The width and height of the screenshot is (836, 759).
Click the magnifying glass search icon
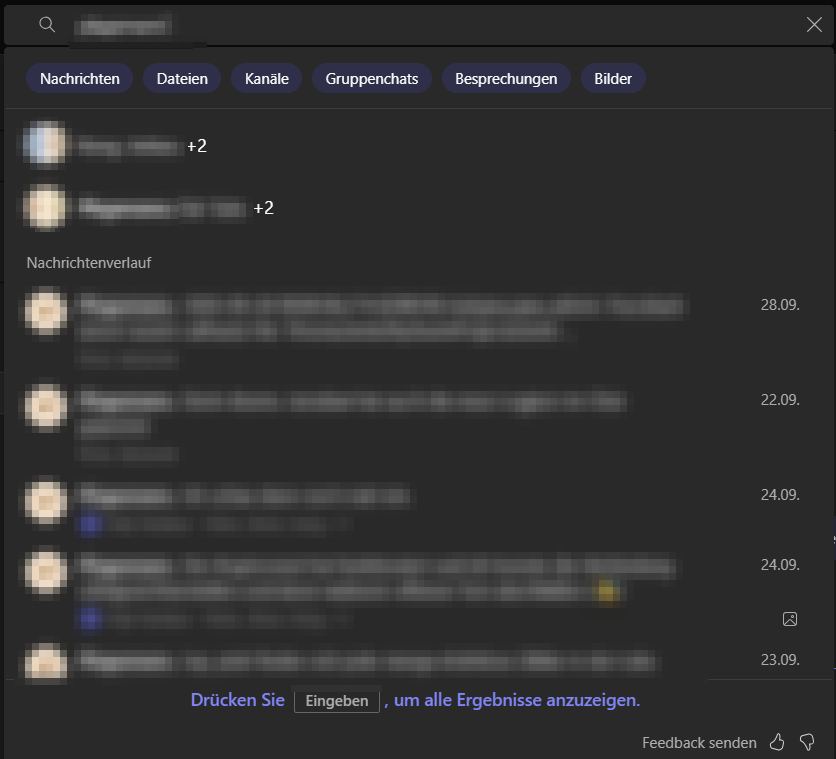(x=47, y=25)
